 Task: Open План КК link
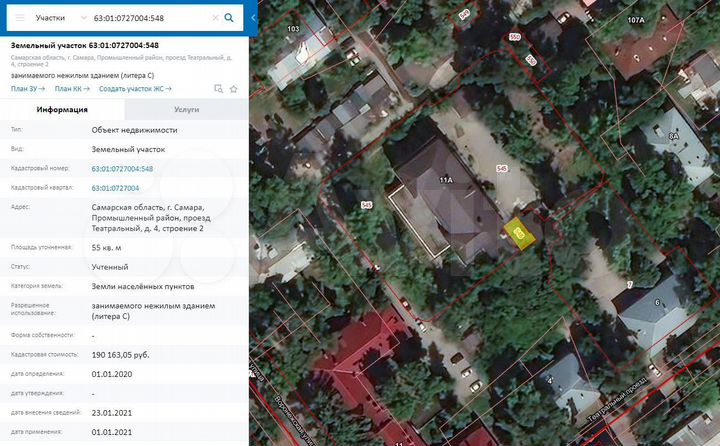point(72,89)
